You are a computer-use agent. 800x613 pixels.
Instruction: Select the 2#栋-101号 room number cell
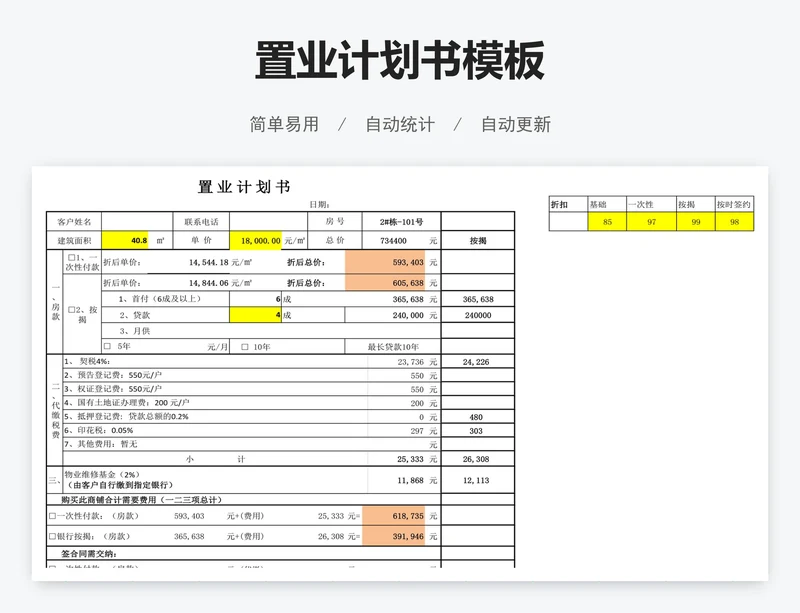click(400, 222)
